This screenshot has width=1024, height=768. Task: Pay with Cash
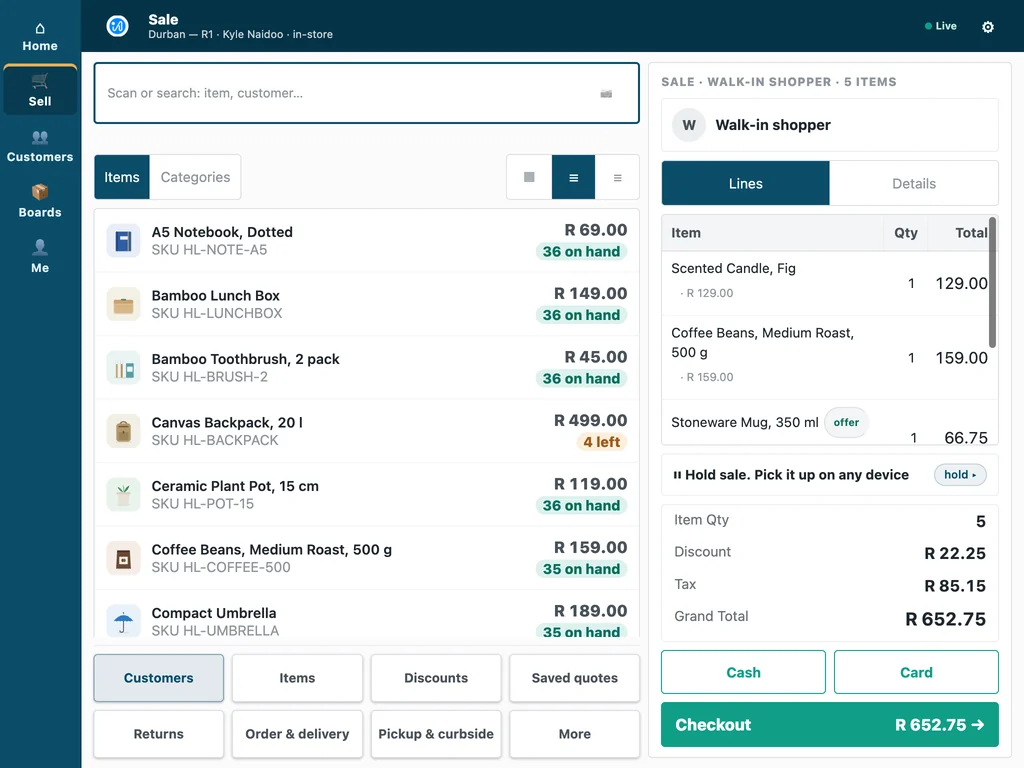pos(743,672)
